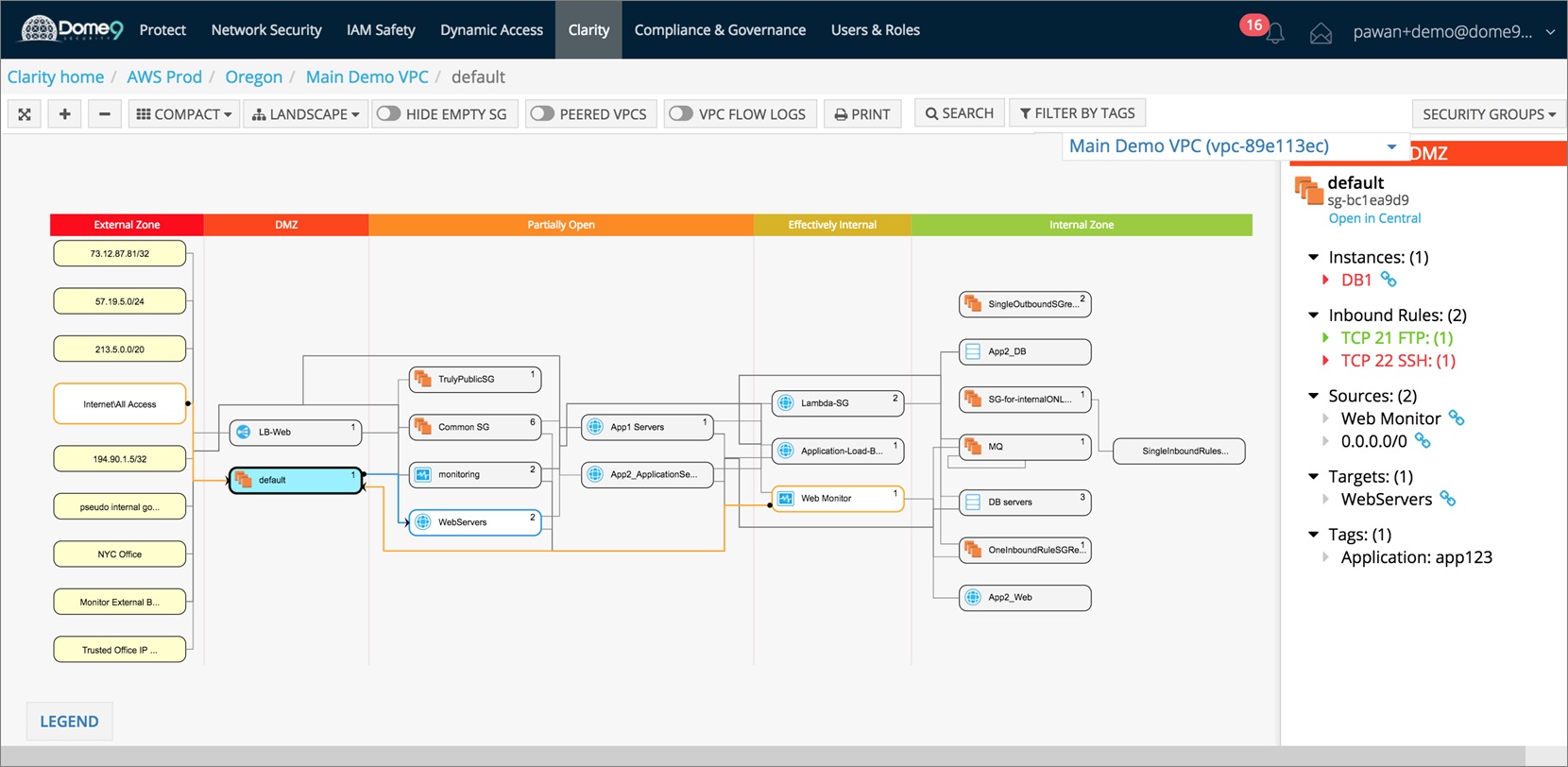1568x767 pixels.
Task: Open the Users & Roles menu
Action: pyautogui.click(x=876, y=30)
